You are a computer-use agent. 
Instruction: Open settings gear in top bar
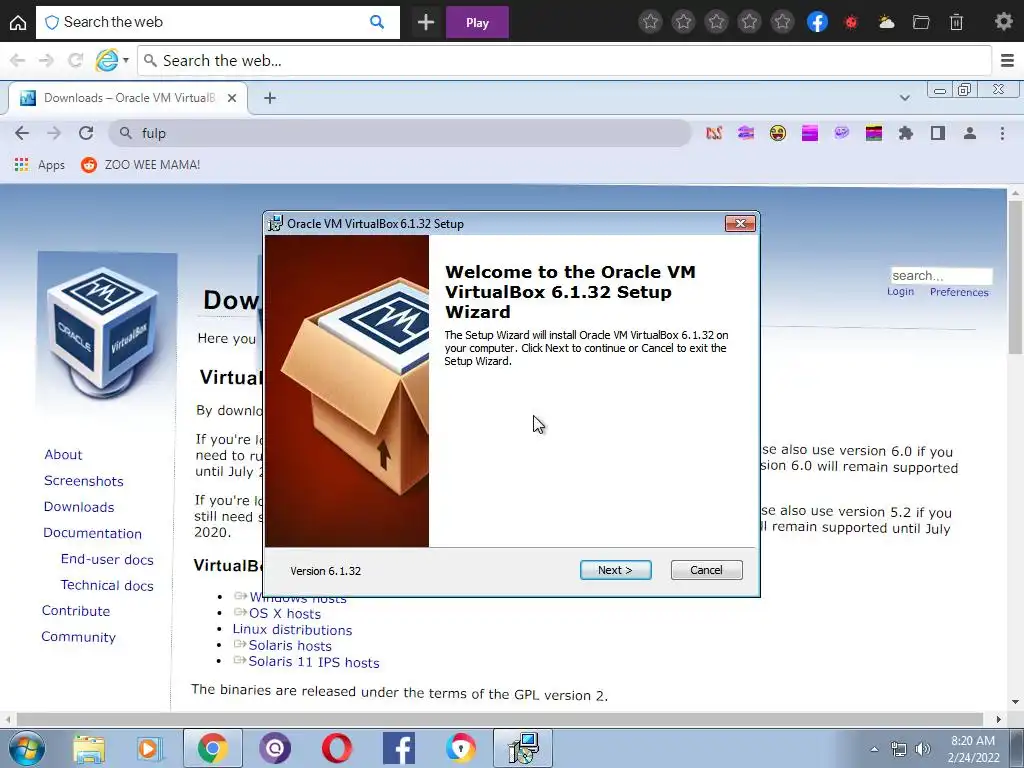pos(1004,22)
